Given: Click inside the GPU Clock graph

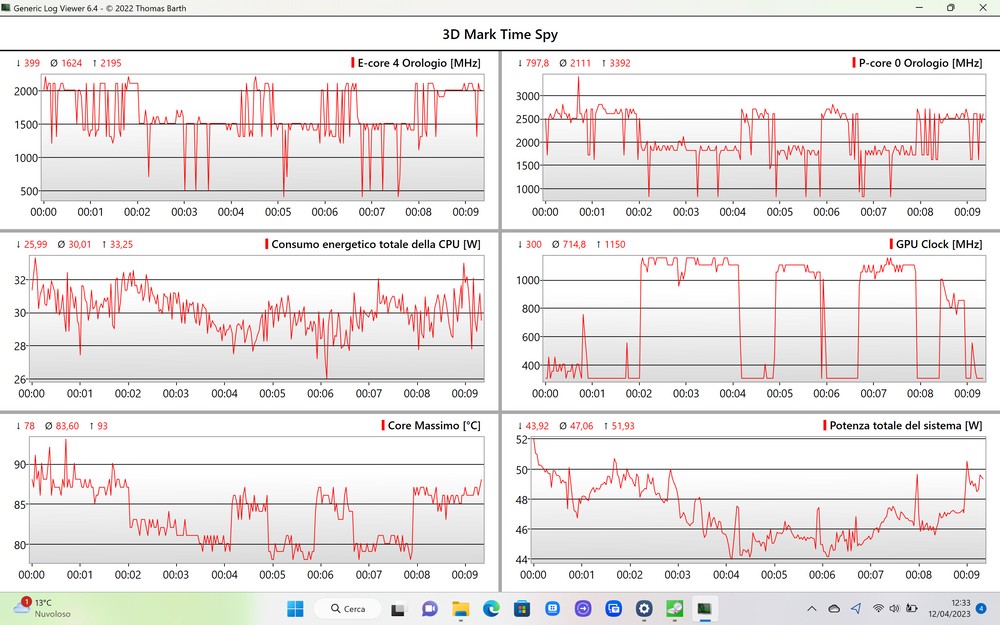Looking at the screenshot, I should (x=764, y=318).
